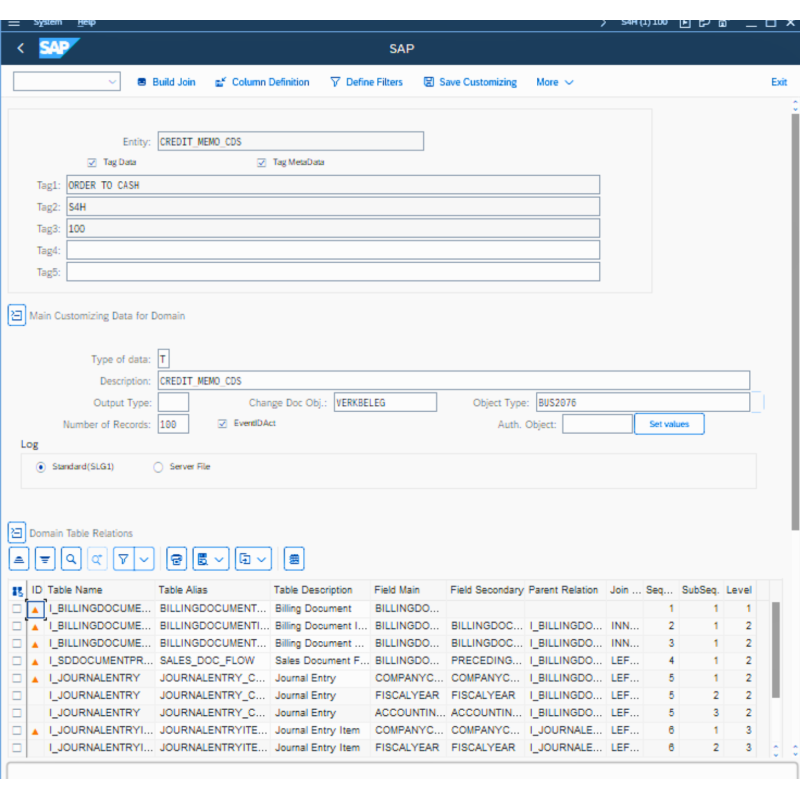Click the select-all rows icon in table header
This screenshot has height=800, width=800.
tap(17, 591)
